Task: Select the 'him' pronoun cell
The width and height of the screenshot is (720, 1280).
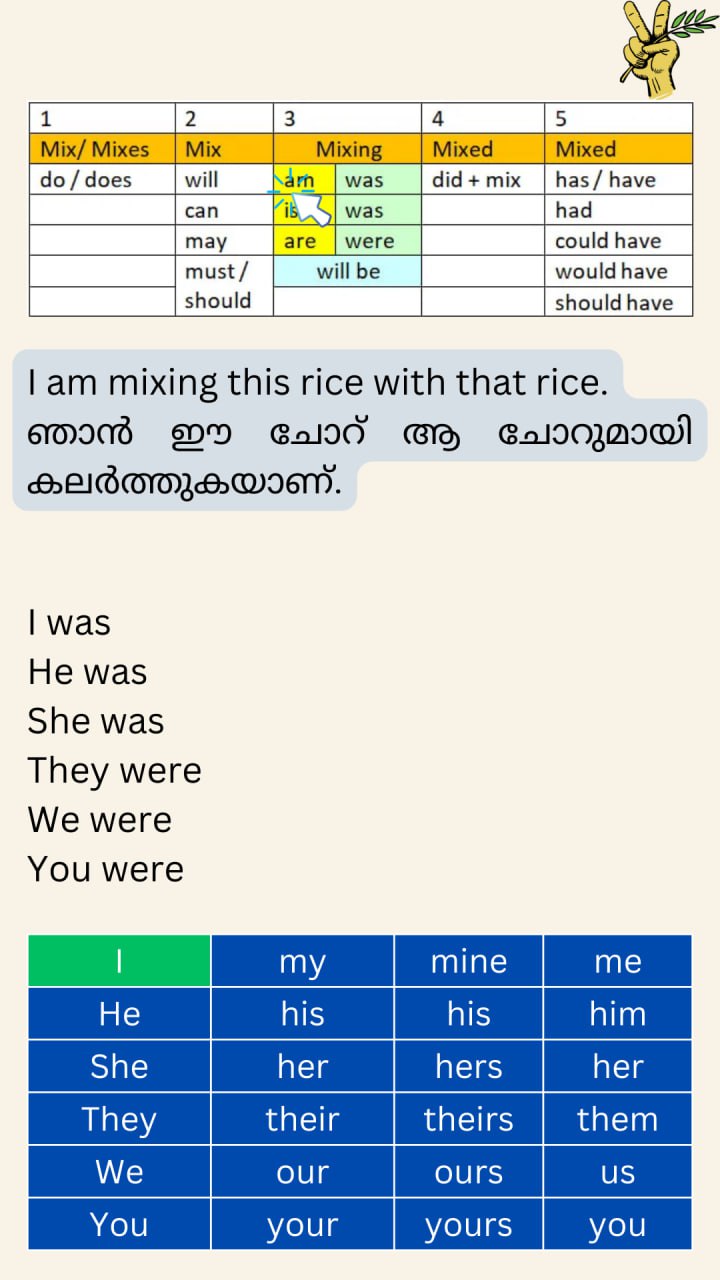Action: pos(617,1014)
